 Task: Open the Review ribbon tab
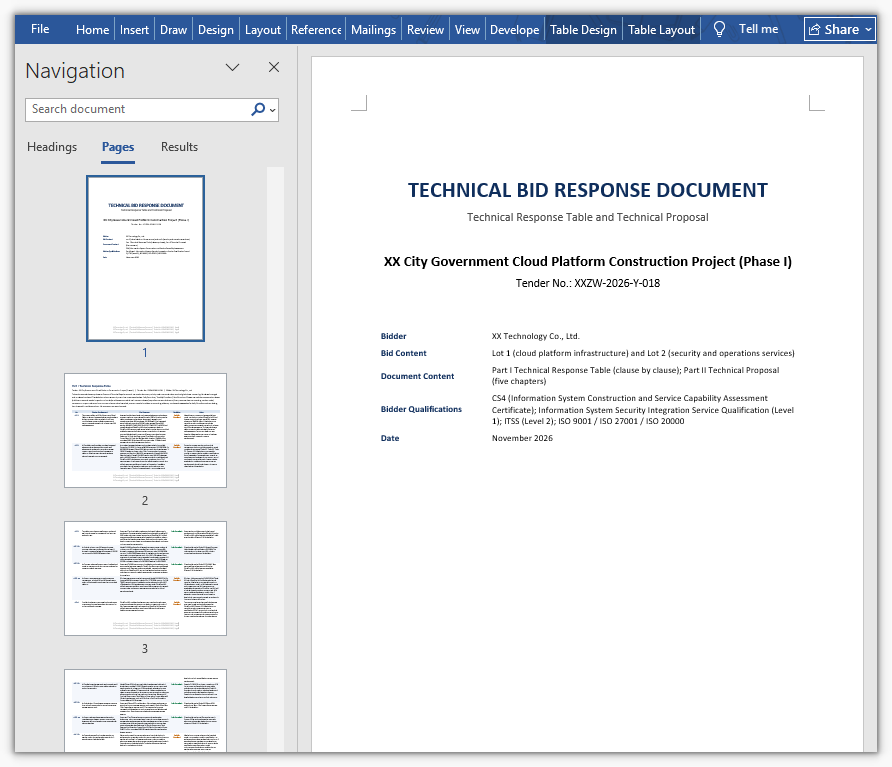pyautogui.click(x=425, y=30)
